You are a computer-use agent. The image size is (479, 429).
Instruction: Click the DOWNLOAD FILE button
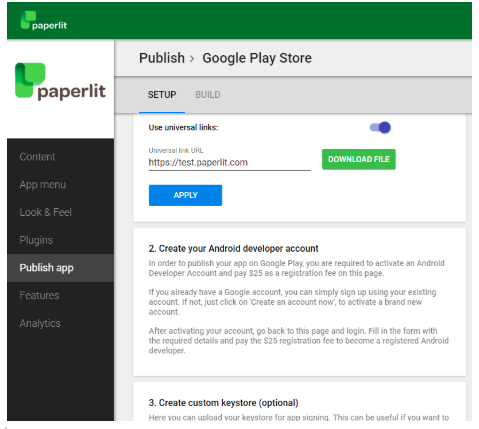point(359,159)
